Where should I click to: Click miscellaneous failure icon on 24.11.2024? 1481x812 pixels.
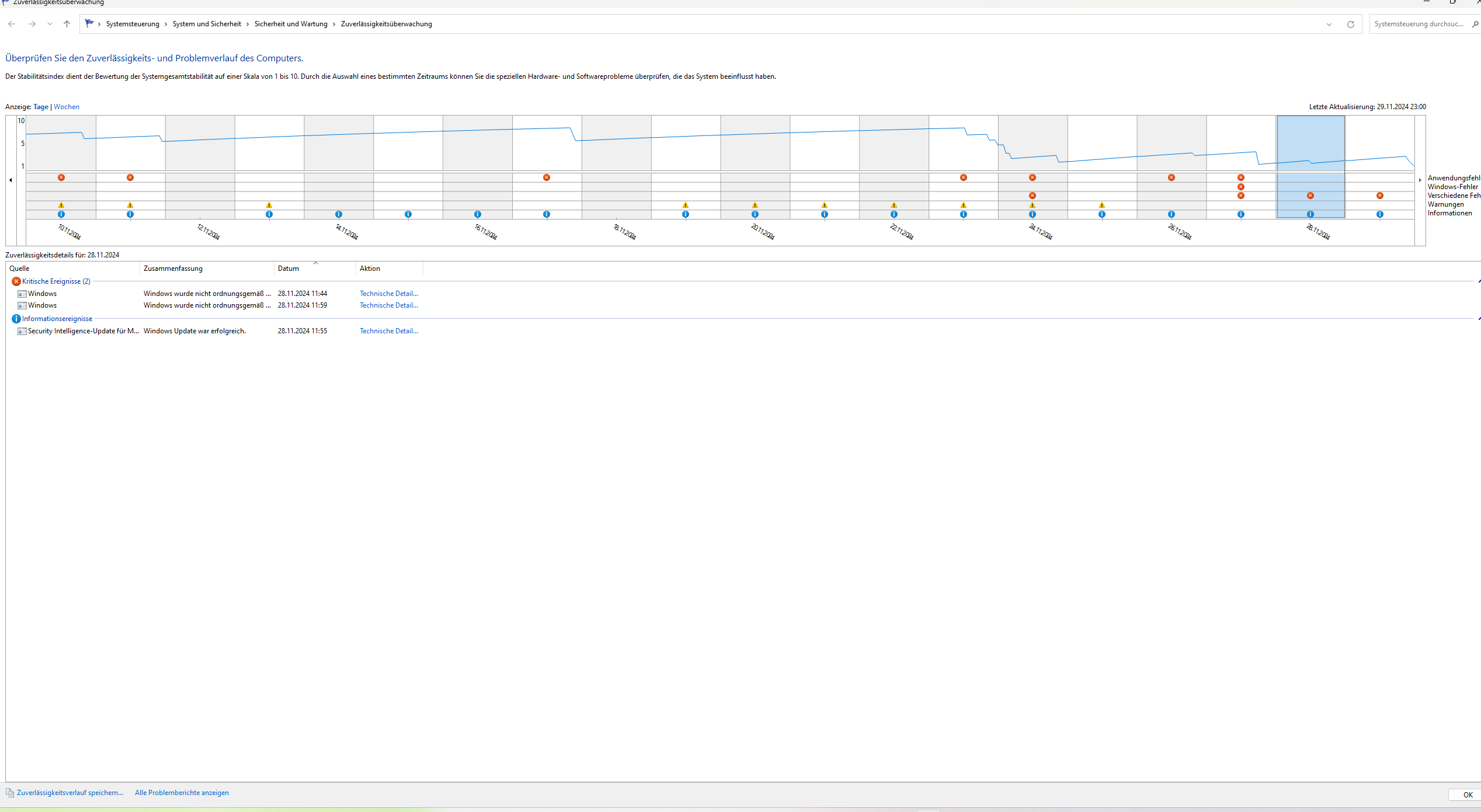[1032, 196]
